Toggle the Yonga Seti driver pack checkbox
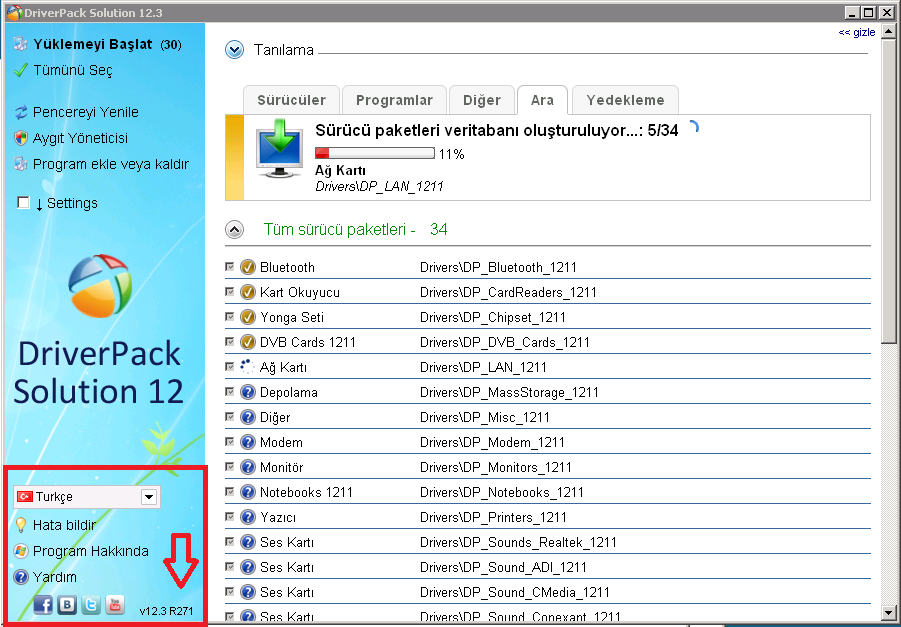901x627 pixels. point(230,317)
